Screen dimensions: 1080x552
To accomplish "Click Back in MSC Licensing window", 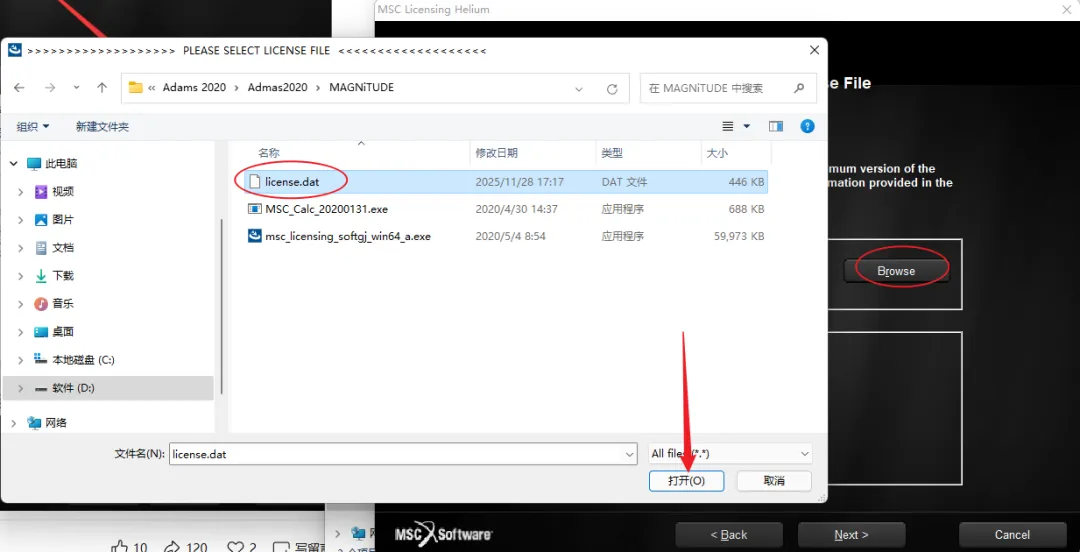I will (x=729, y=535).
